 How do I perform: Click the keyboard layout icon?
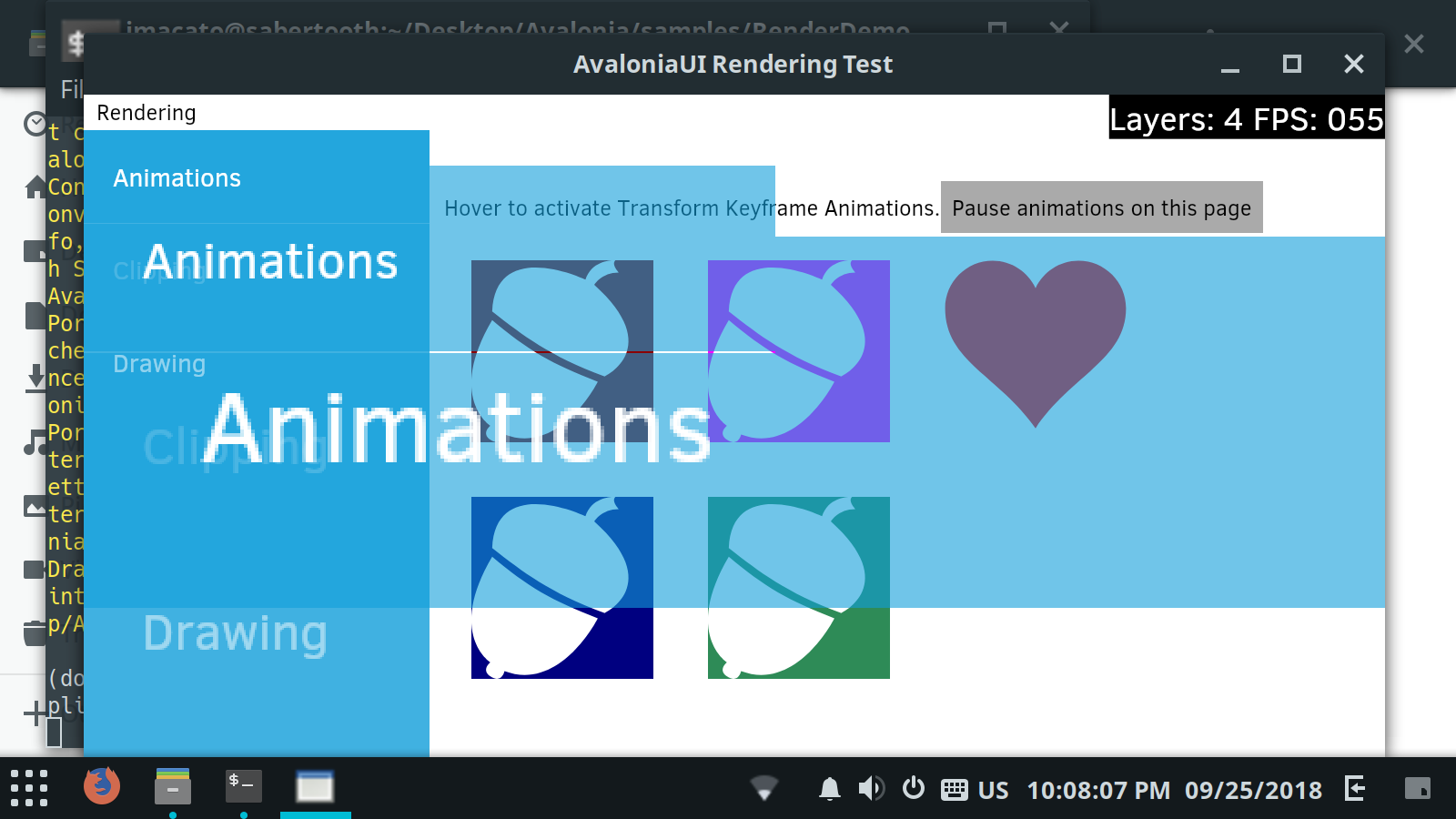[x=955, y=789]
